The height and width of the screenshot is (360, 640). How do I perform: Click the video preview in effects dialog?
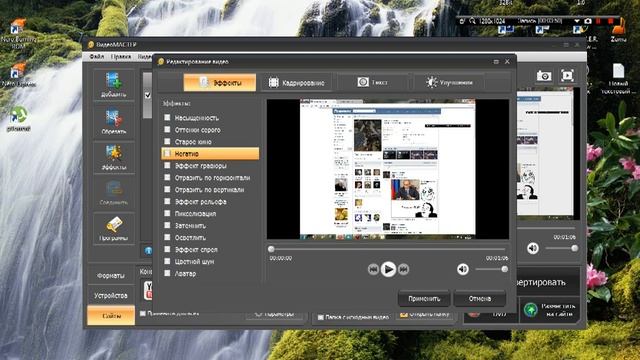(x=388, y=169)
